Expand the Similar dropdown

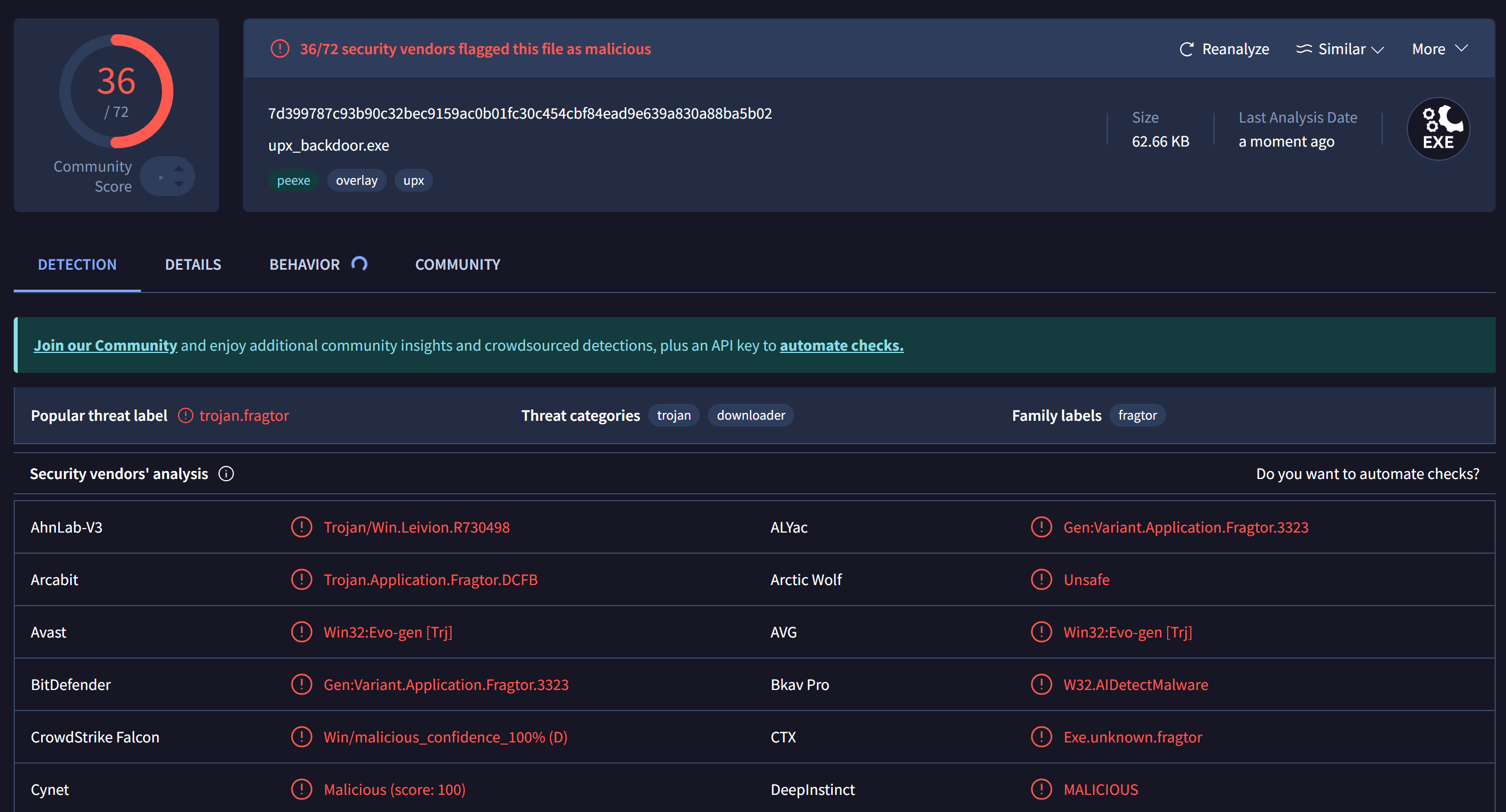click(x=1340, y=49)
